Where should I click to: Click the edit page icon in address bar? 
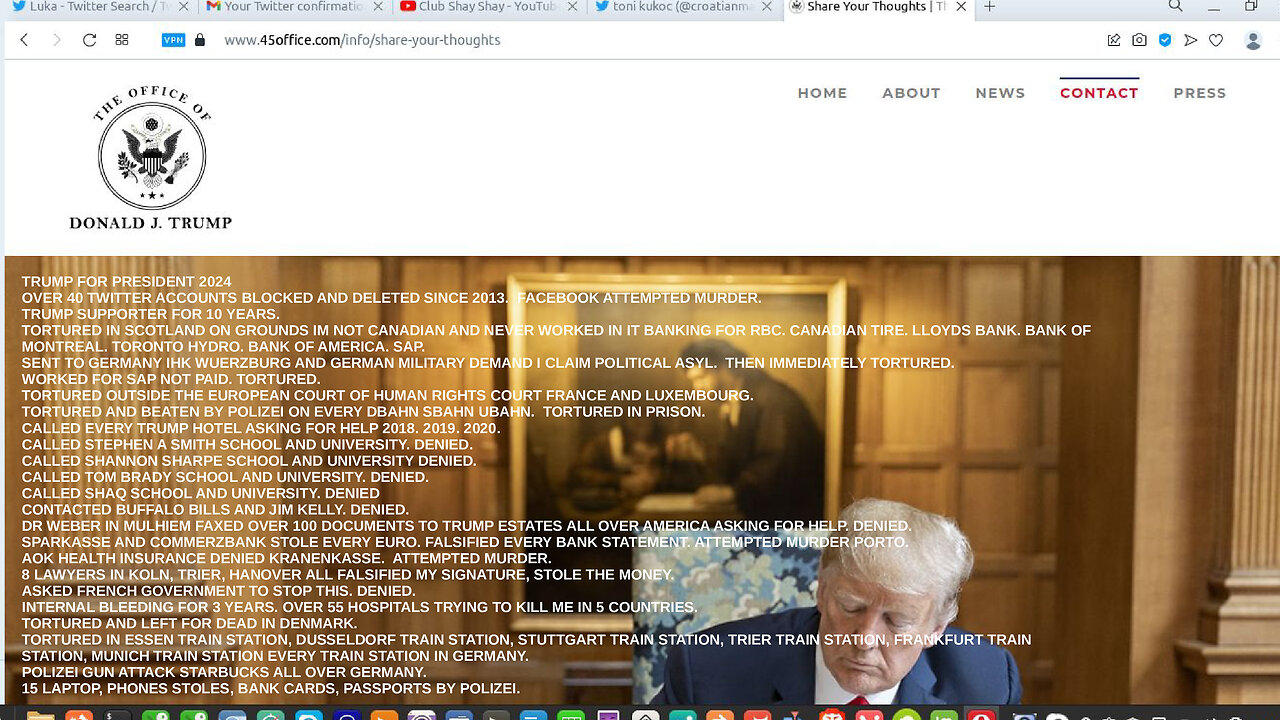[x=1113, y=40]
